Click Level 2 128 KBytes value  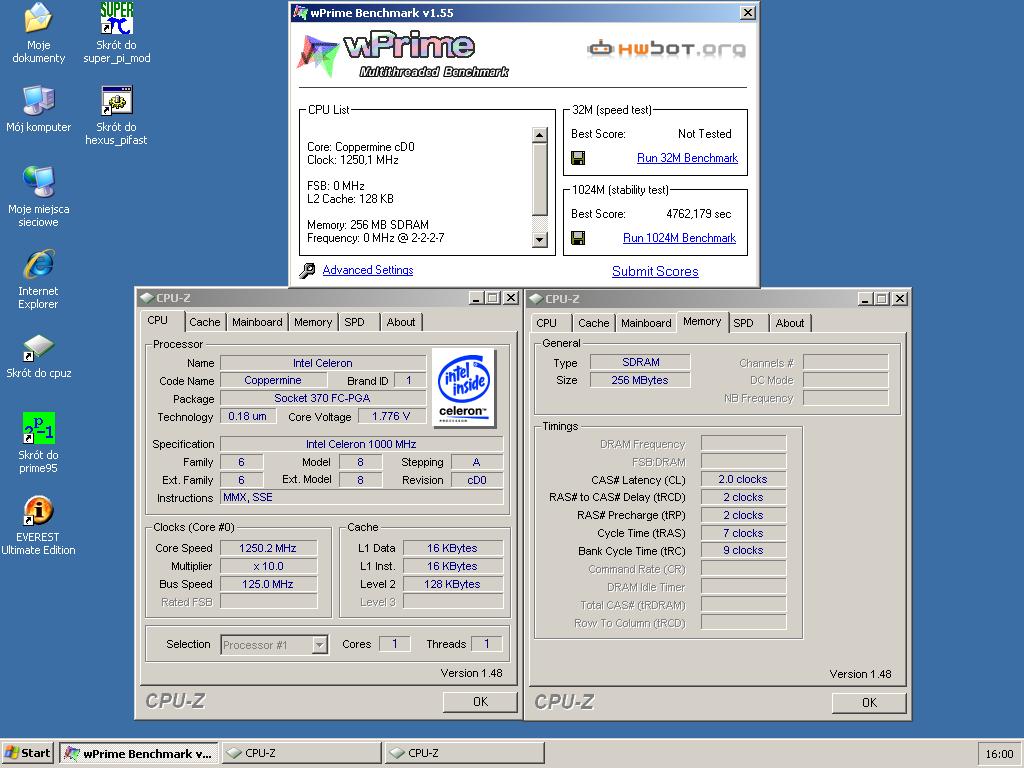coord(453,584)
